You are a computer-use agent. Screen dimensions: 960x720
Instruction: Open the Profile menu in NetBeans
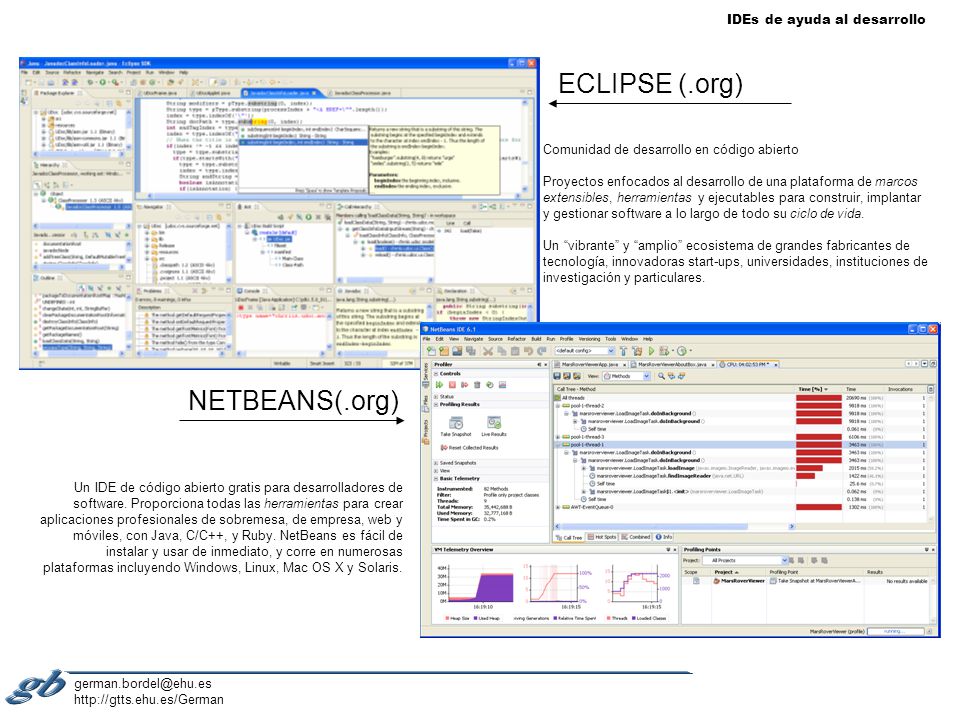coord(566,339)
